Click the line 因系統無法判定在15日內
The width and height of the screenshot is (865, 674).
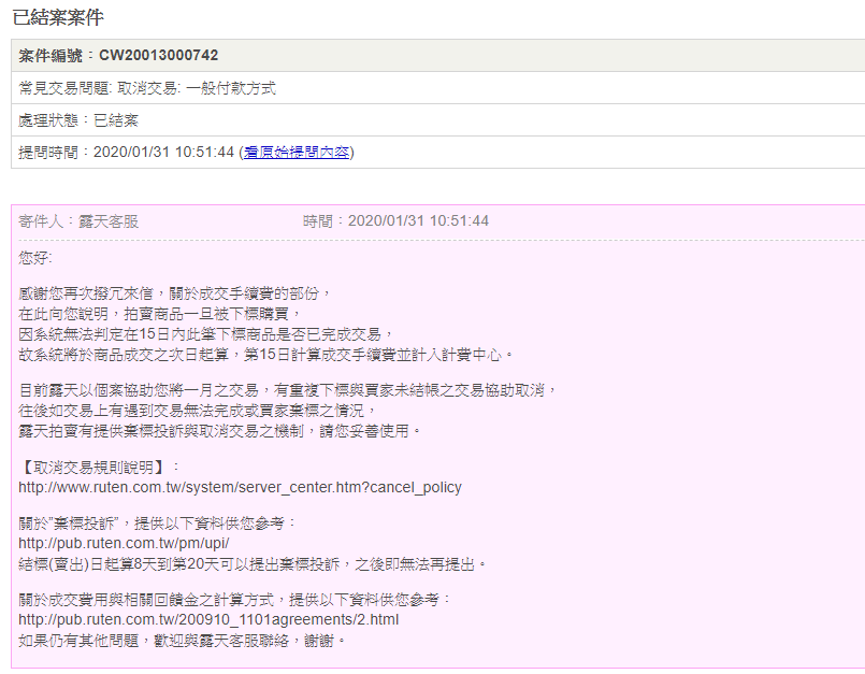coord(206,334)
